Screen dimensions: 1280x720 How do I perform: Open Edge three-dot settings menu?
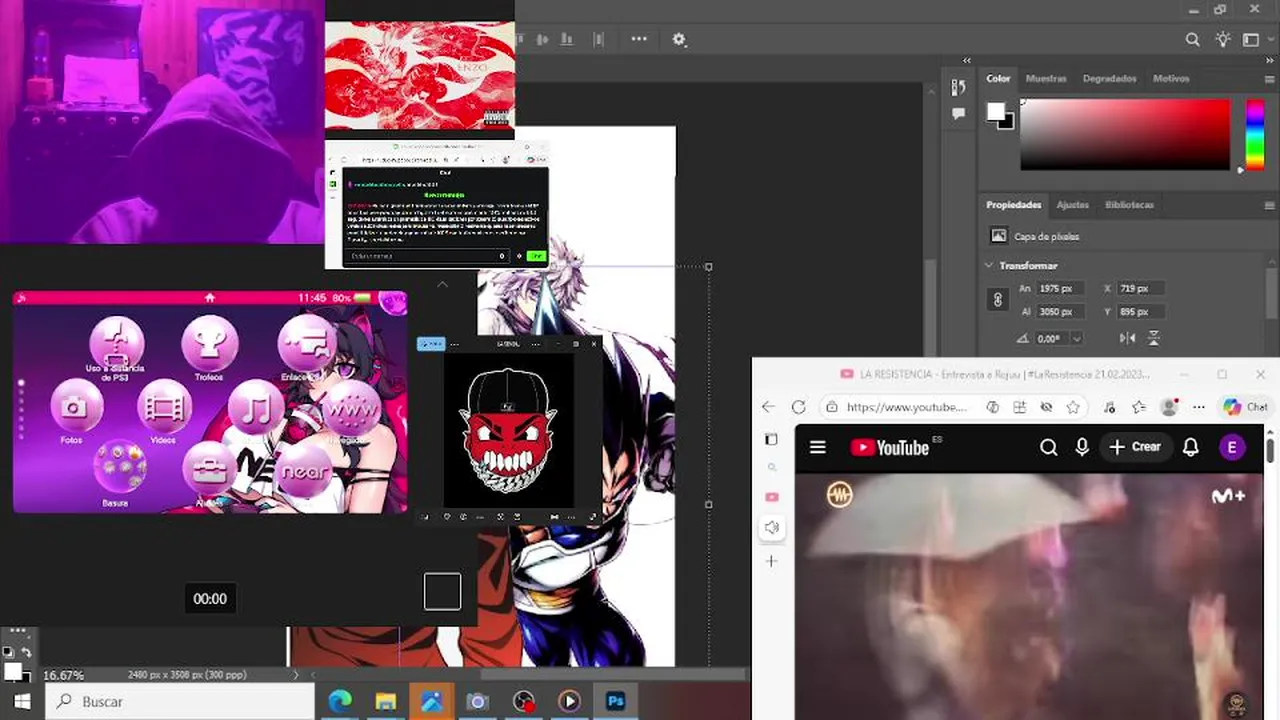(x=1199, y=407)
